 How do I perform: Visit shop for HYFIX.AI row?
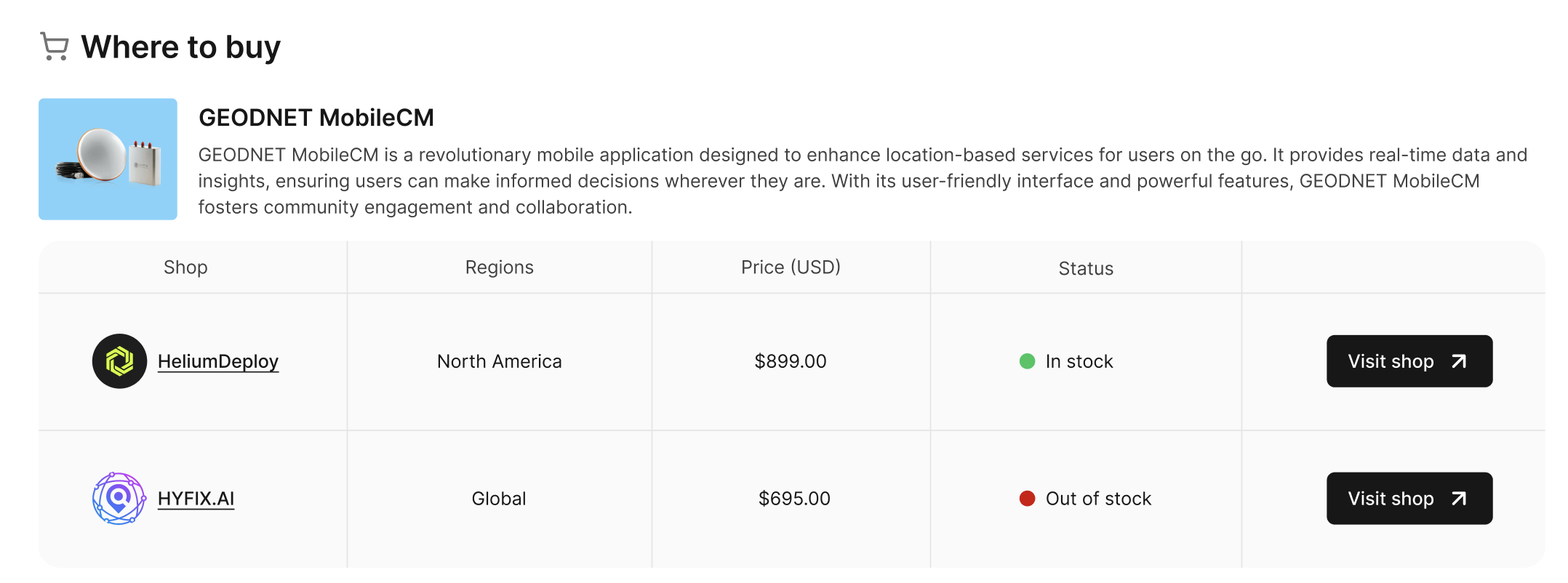tap(1409, 499)
